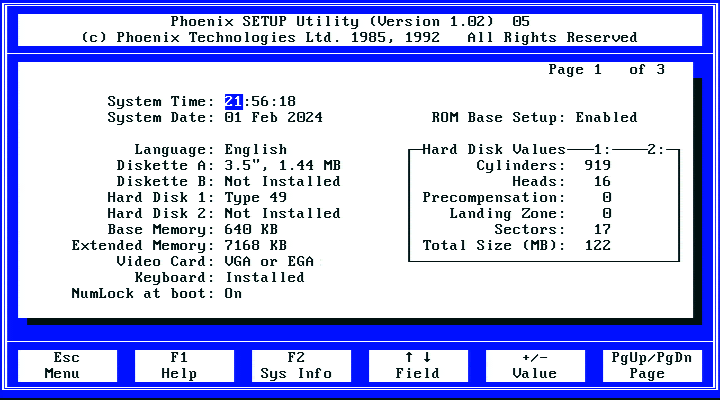This screenshot has width=720, height=400.
Task: Select the day 01 in System Date
Action: point(233,118)
